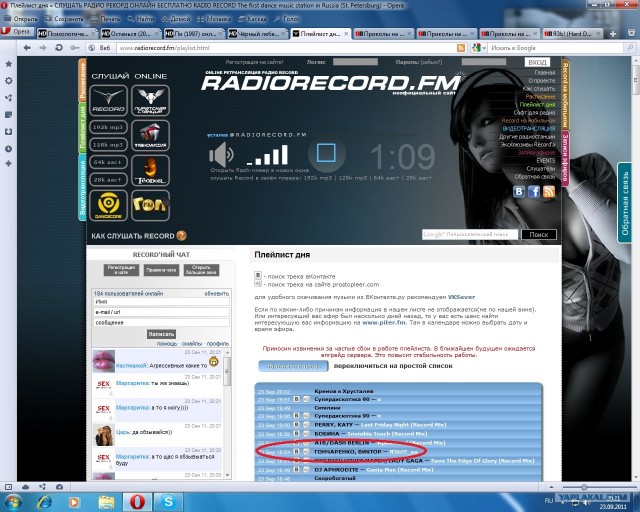Click the key wand password icon

click(x=75, y=48)
